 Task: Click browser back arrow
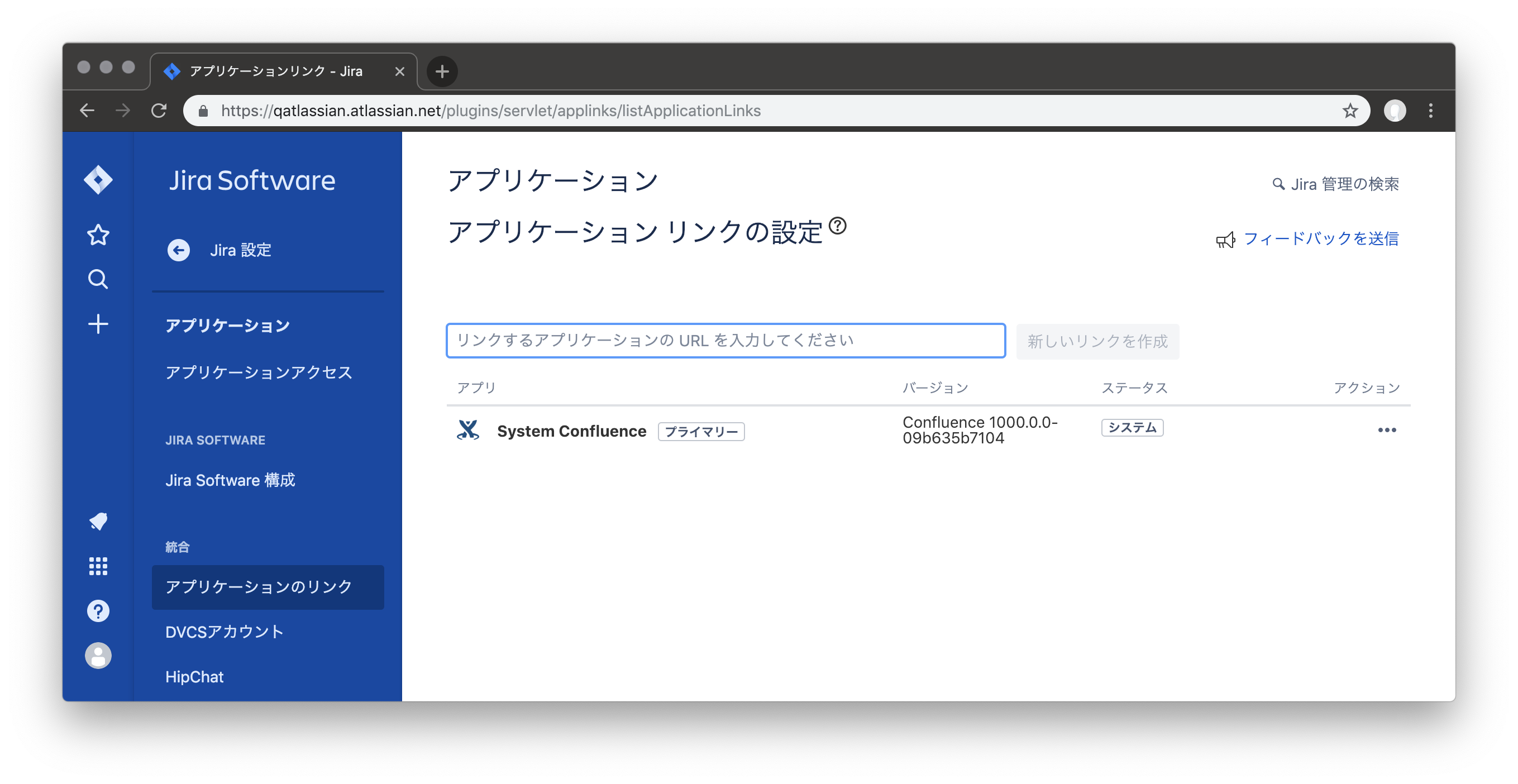87,111
